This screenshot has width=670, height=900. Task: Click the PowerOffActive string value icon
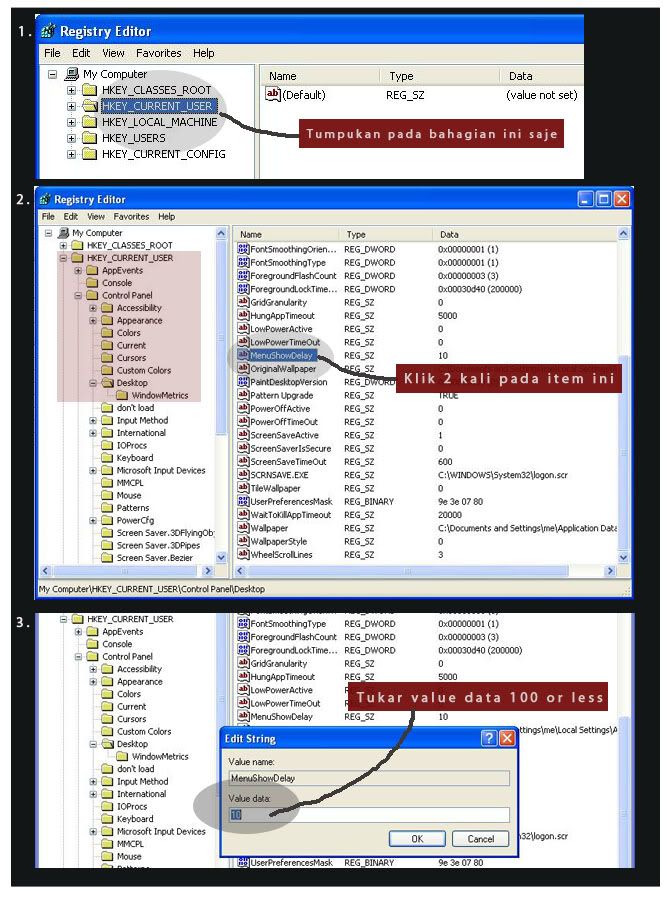243,408
